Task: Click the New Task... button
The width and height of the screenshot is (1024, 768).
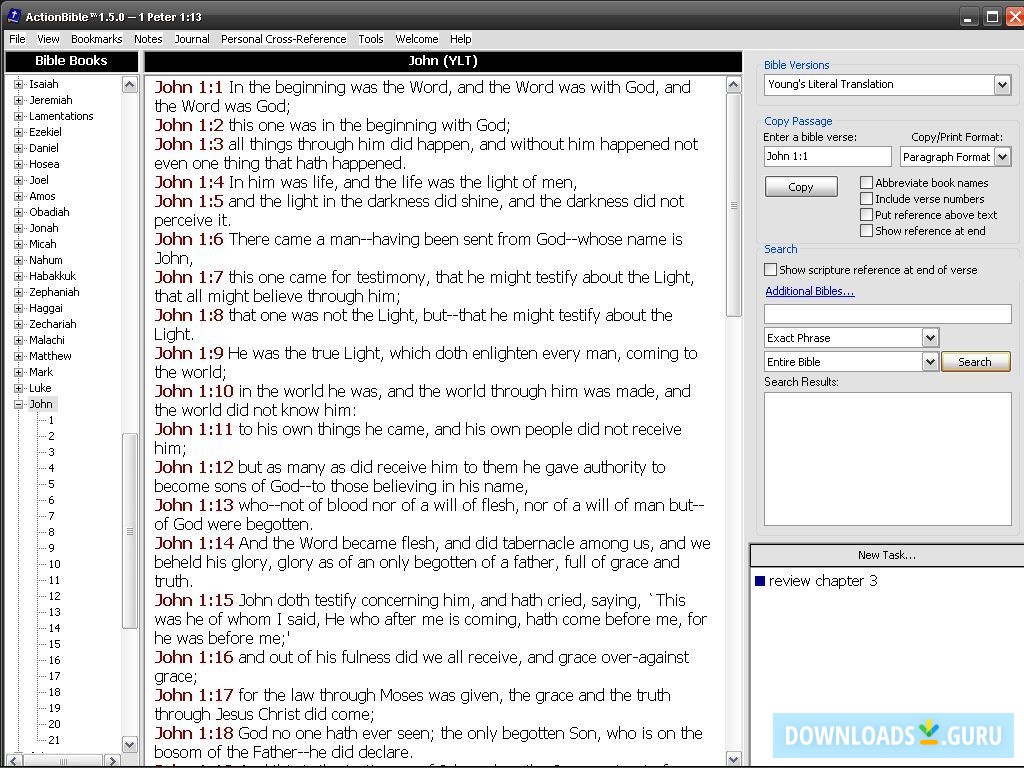Action: 886,555
